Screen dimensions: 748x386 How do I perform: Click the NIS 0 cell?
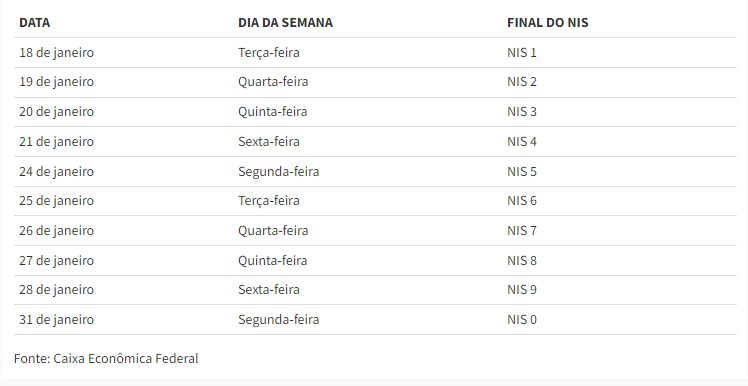click(522, 320)
